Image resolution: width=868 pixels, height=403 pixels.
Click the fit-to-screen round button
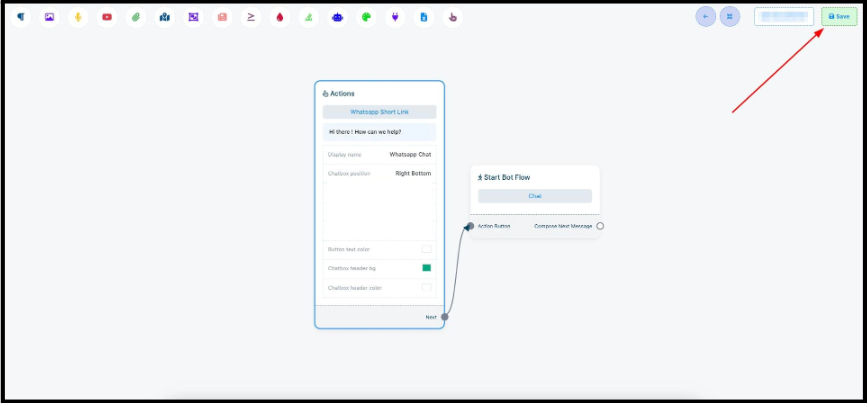[x=730, y=16]
